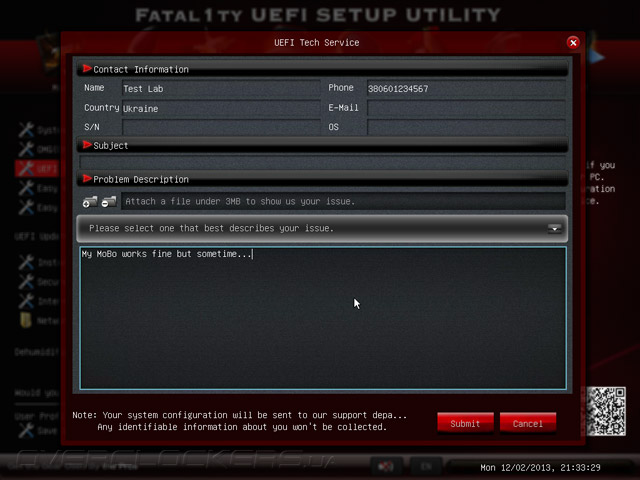640x480 pixels.
Task: Click the Country input field
Action: coord(221,109)
